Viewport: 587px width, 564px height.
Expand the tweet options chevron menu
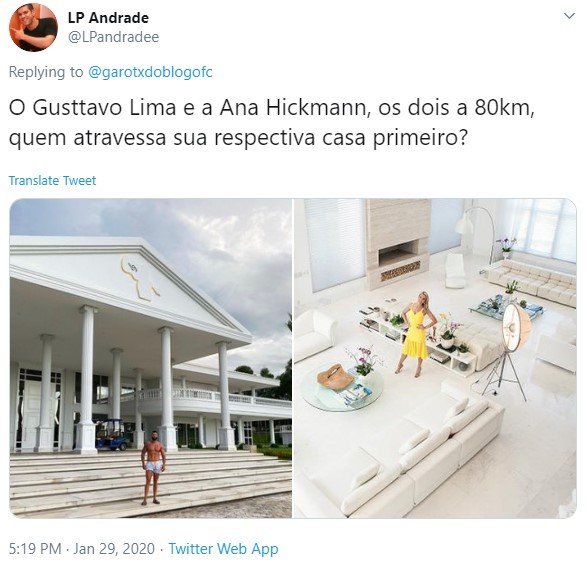pyautogui.click(x=569, y=16)
